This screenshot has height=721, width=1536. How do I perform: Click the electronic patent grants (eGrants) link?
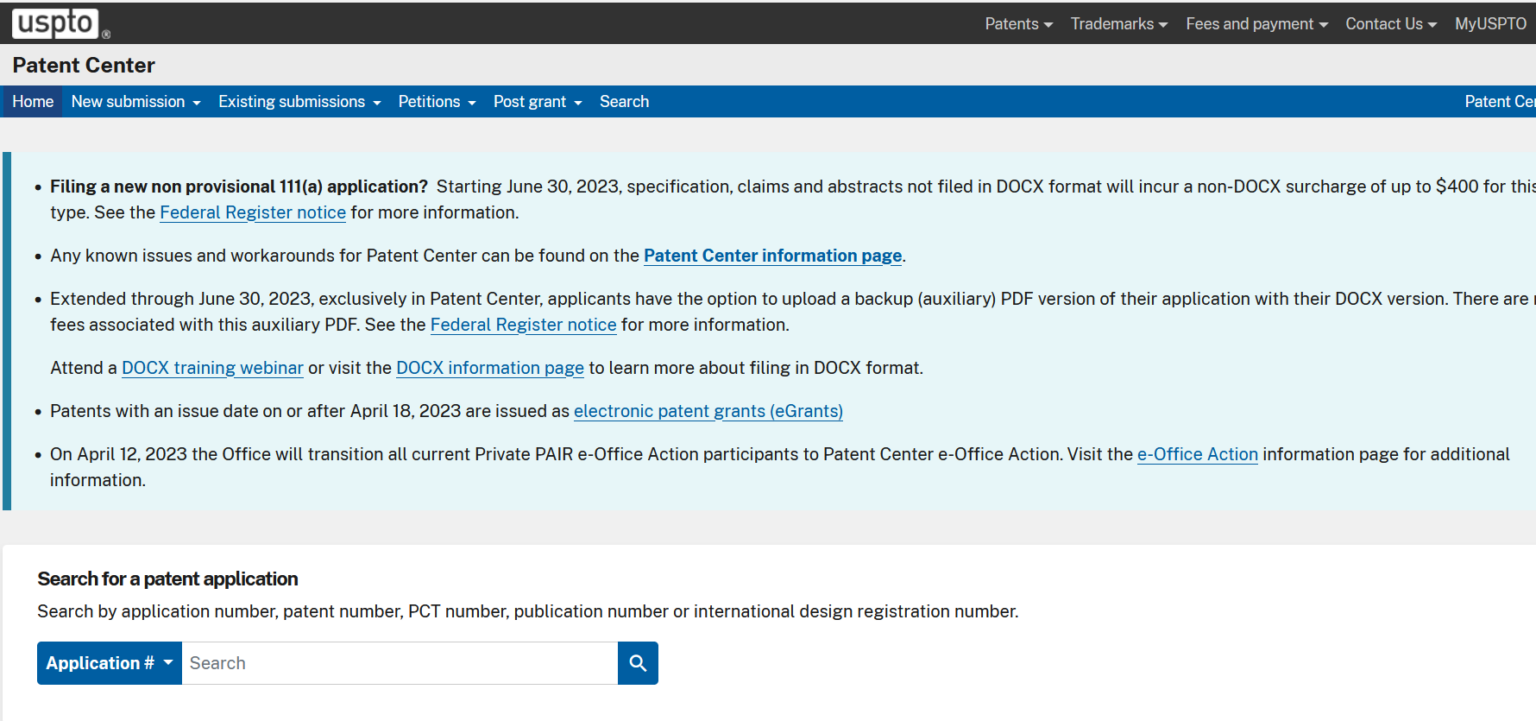coord(708,411)
